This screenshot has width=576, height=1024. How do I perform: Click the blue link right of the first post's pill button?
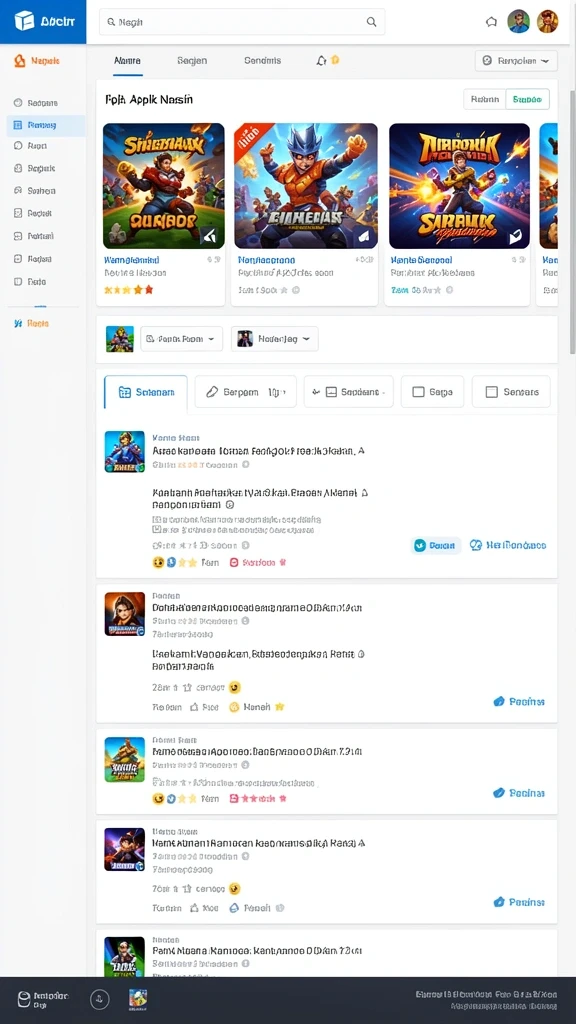pos(508,545)
